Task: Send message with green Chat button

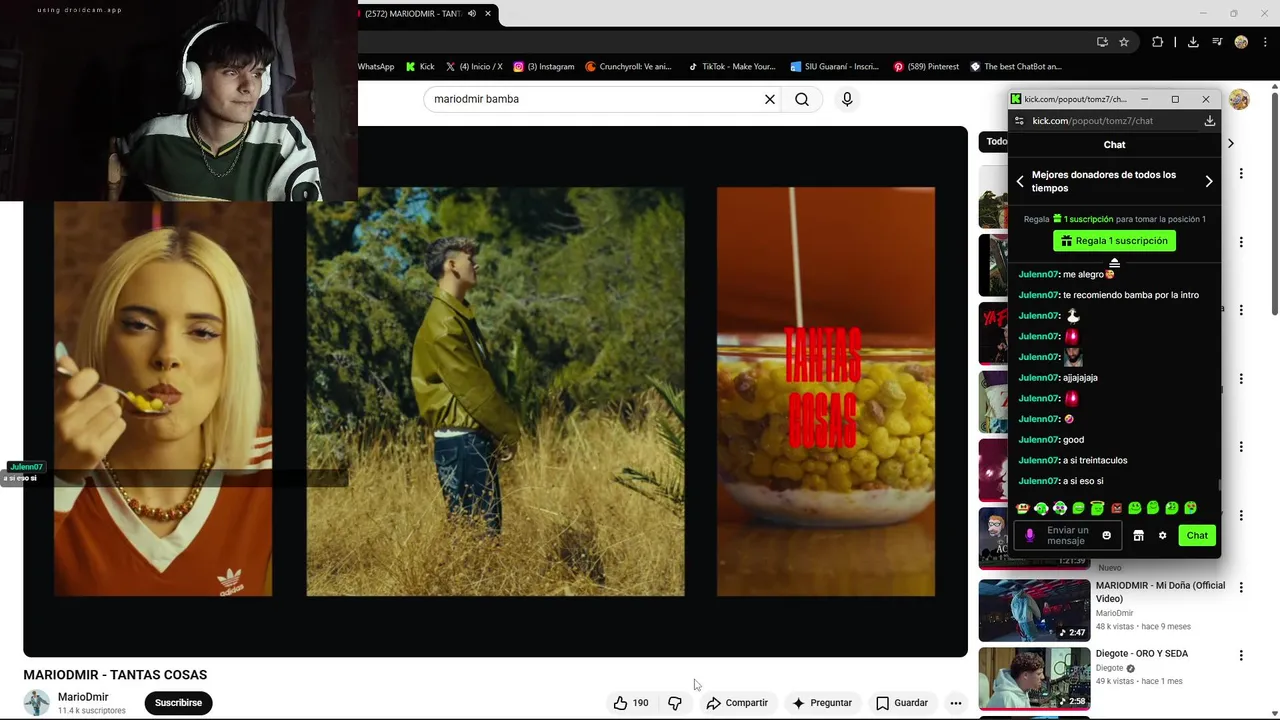Action: click(1197, 536)
